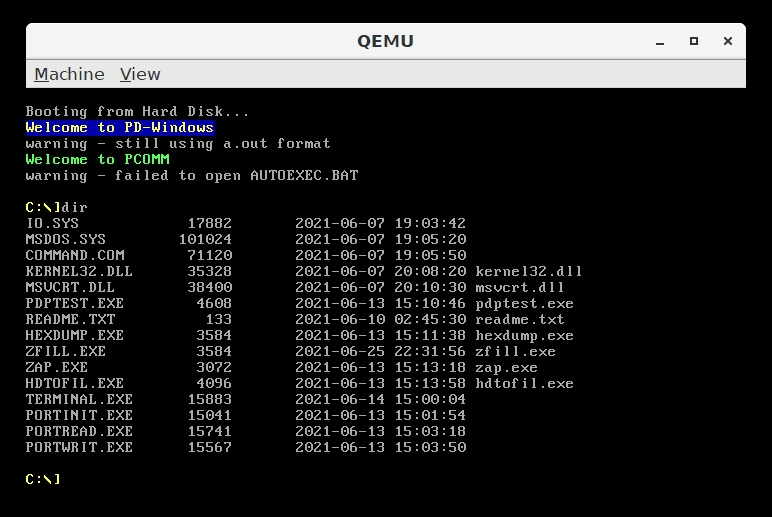The height and width of the screenshot is (517, 772).
Task: Click the green 'Welcome to PCOMM' text
Action: pos(97,160)
